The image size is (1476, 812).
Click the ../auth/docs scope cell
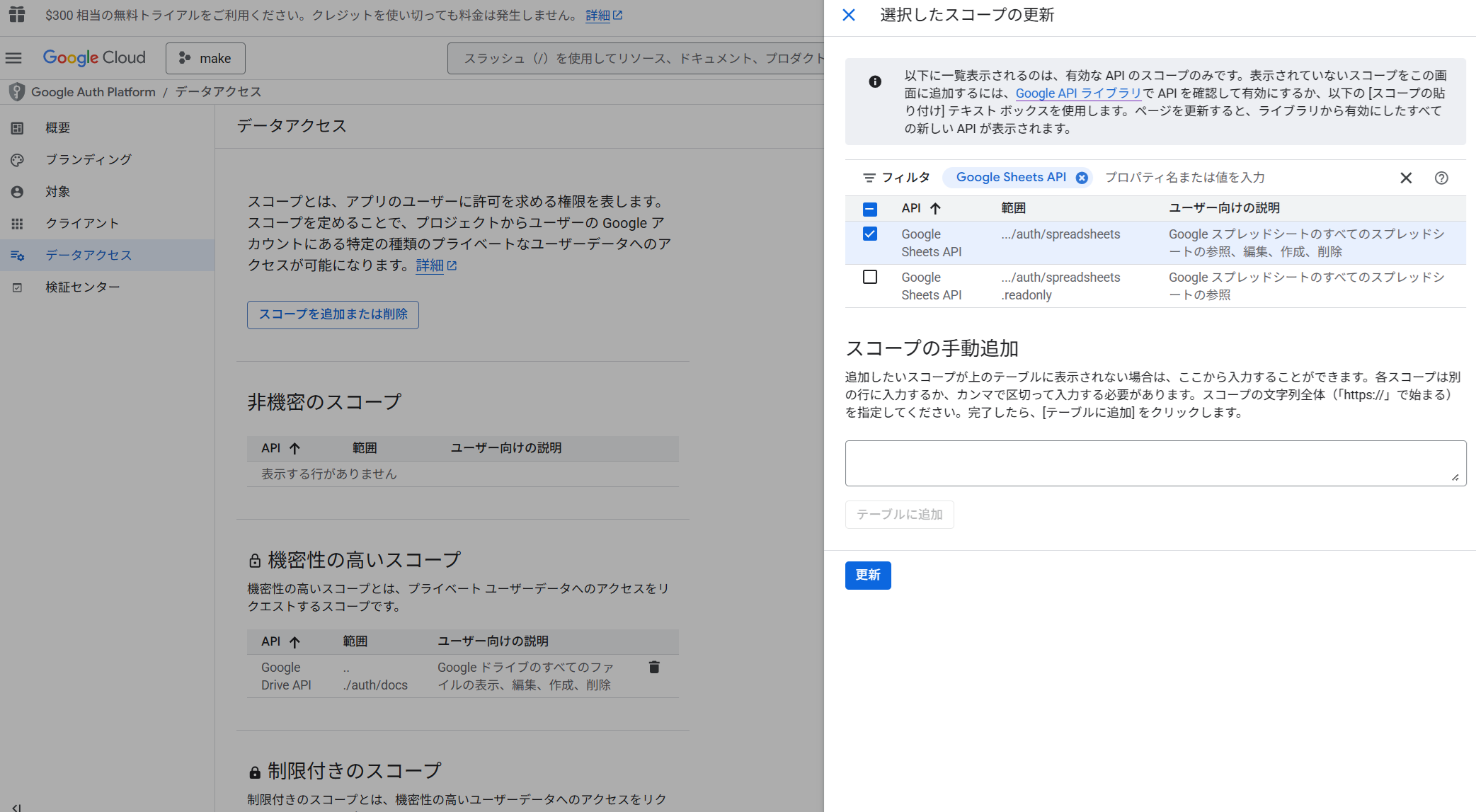point(375,676)
